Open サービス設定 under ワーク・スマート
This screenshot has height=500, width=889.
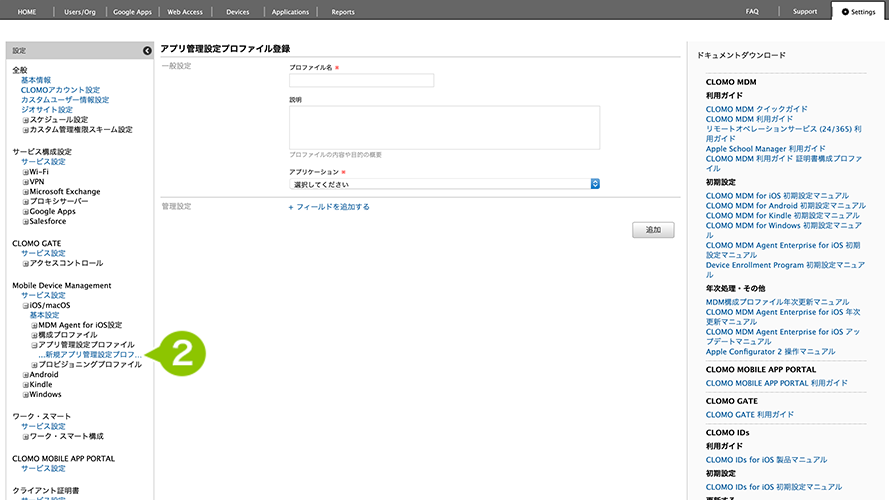(43, 426)
